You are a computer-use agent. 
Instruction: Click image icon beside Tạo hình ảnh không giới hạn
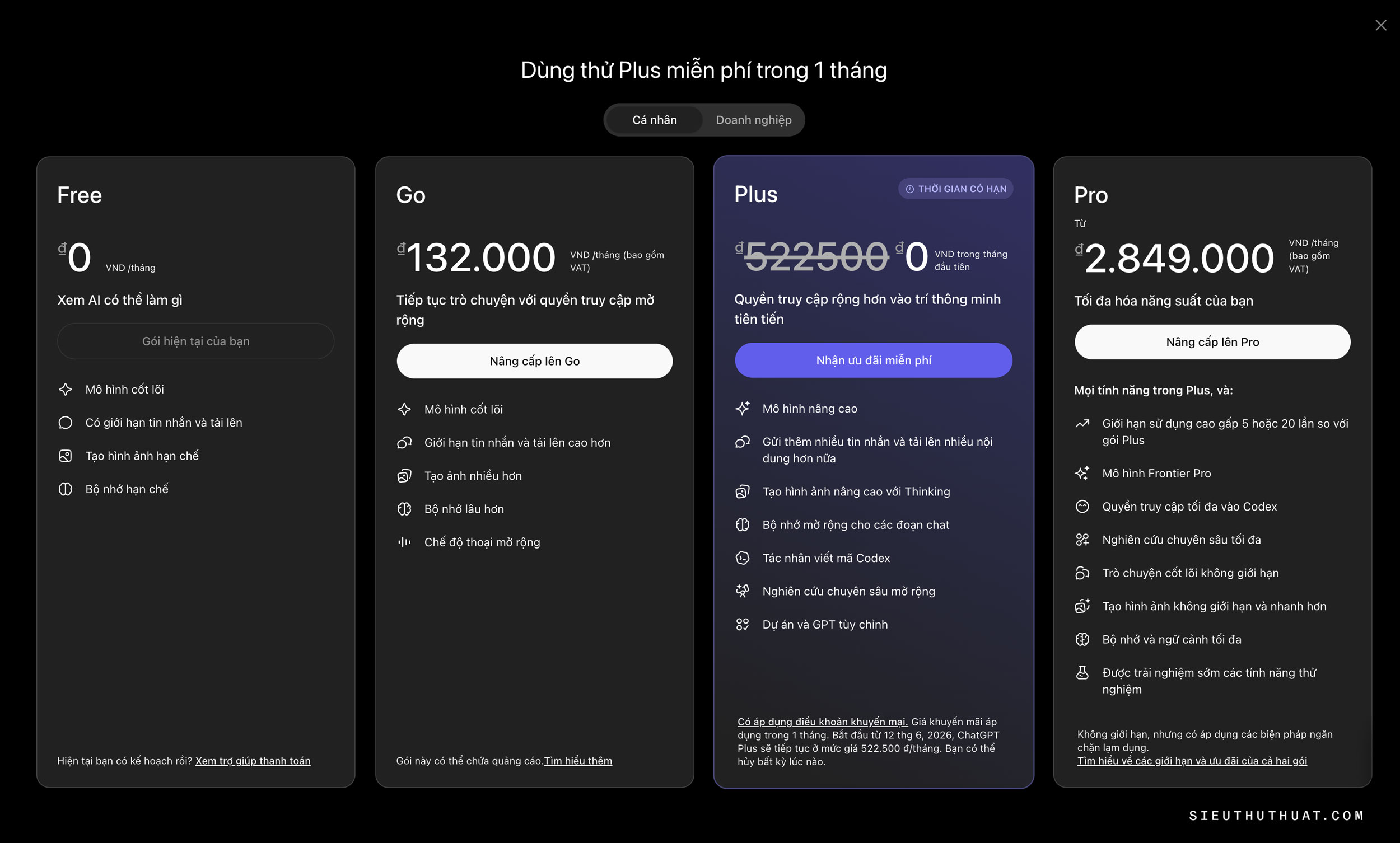[x=1082, y=606]
